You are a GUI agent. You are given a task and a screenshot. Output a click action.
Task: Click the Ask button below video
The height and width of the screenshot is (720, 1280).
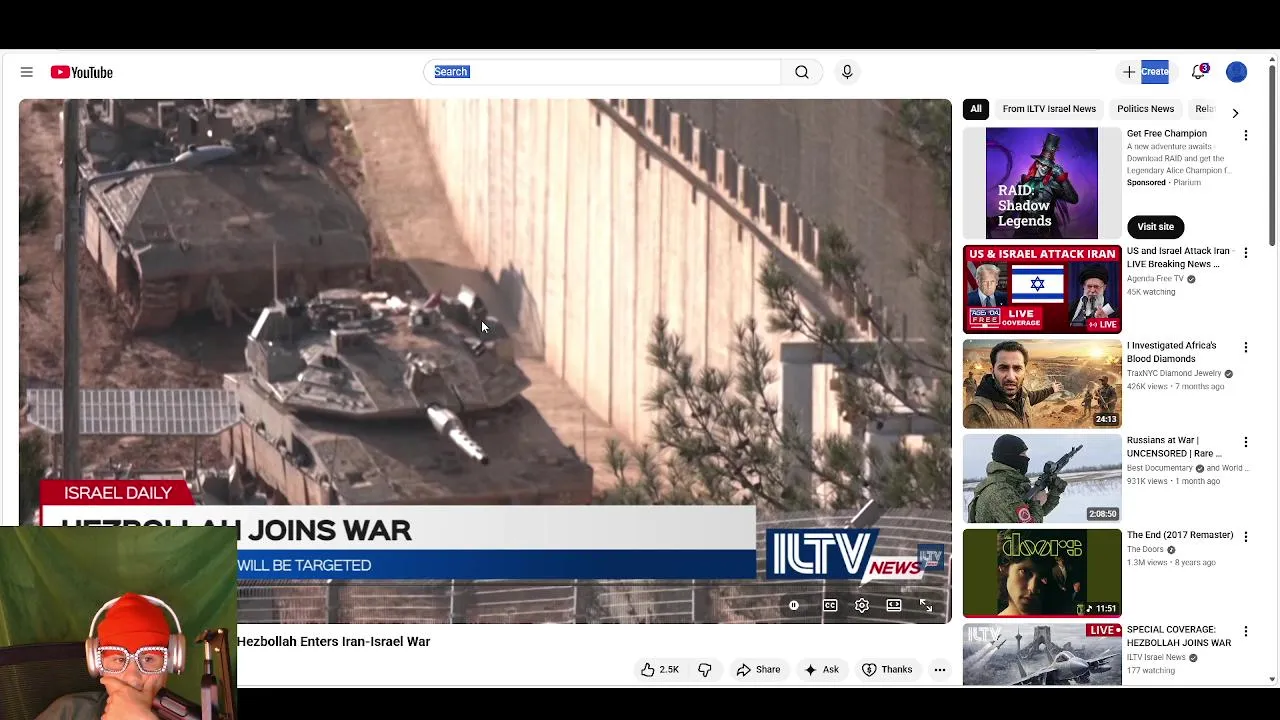click(x=822, y=670)
